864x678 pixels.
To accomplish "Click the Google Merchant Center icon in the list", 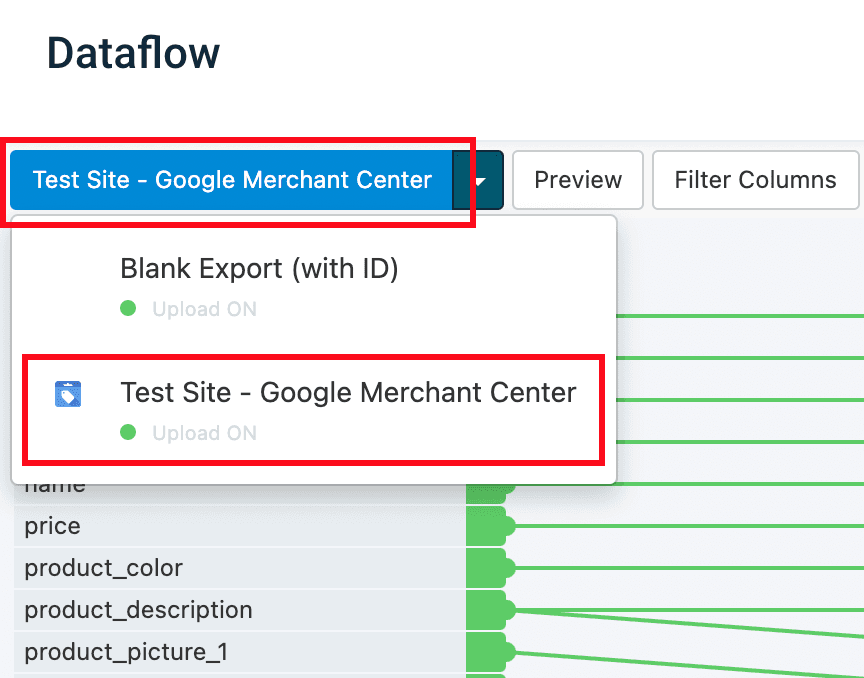I will pos(68,394).
